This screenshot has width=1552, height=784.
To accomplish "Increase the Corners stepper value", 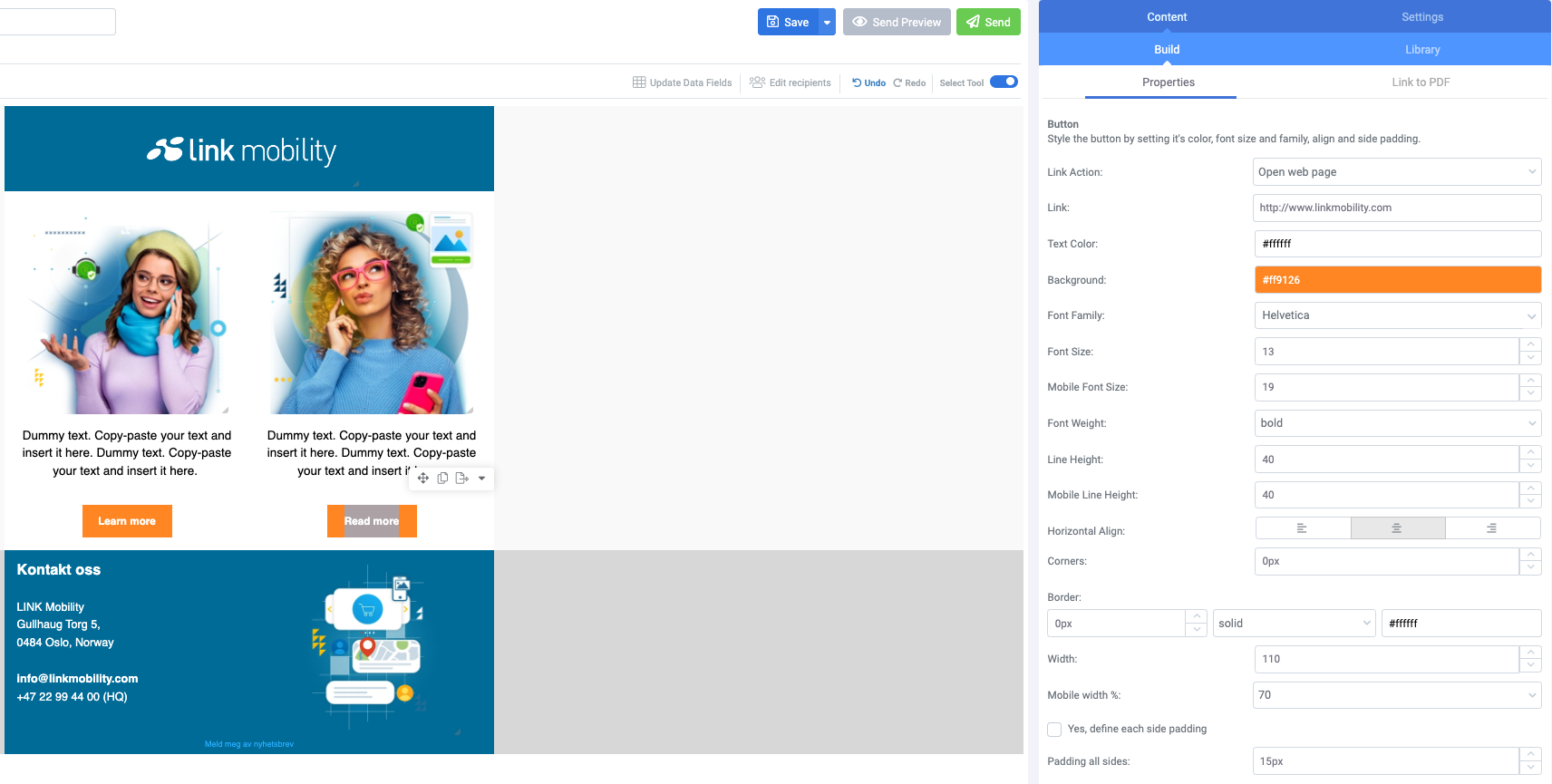I will (x=1530, y=555).
